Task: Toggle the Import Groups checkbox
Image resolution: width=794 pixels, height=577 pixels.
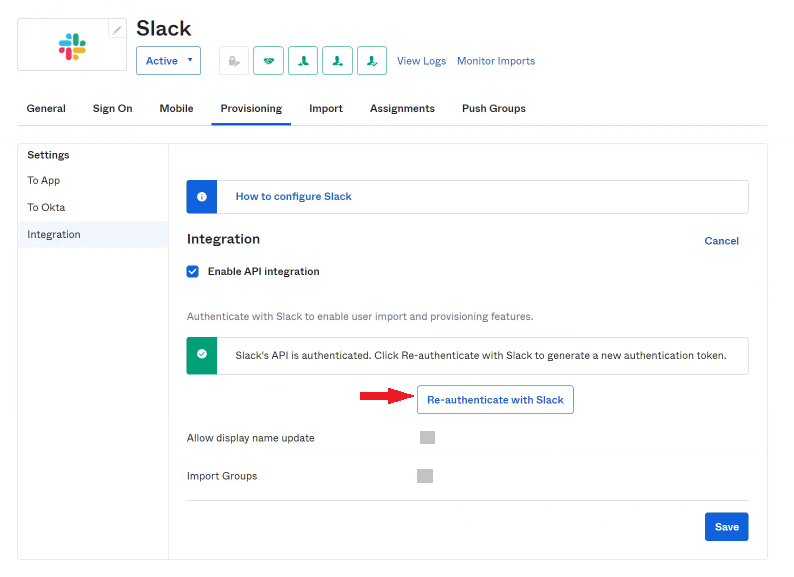Action: point(425,476)
